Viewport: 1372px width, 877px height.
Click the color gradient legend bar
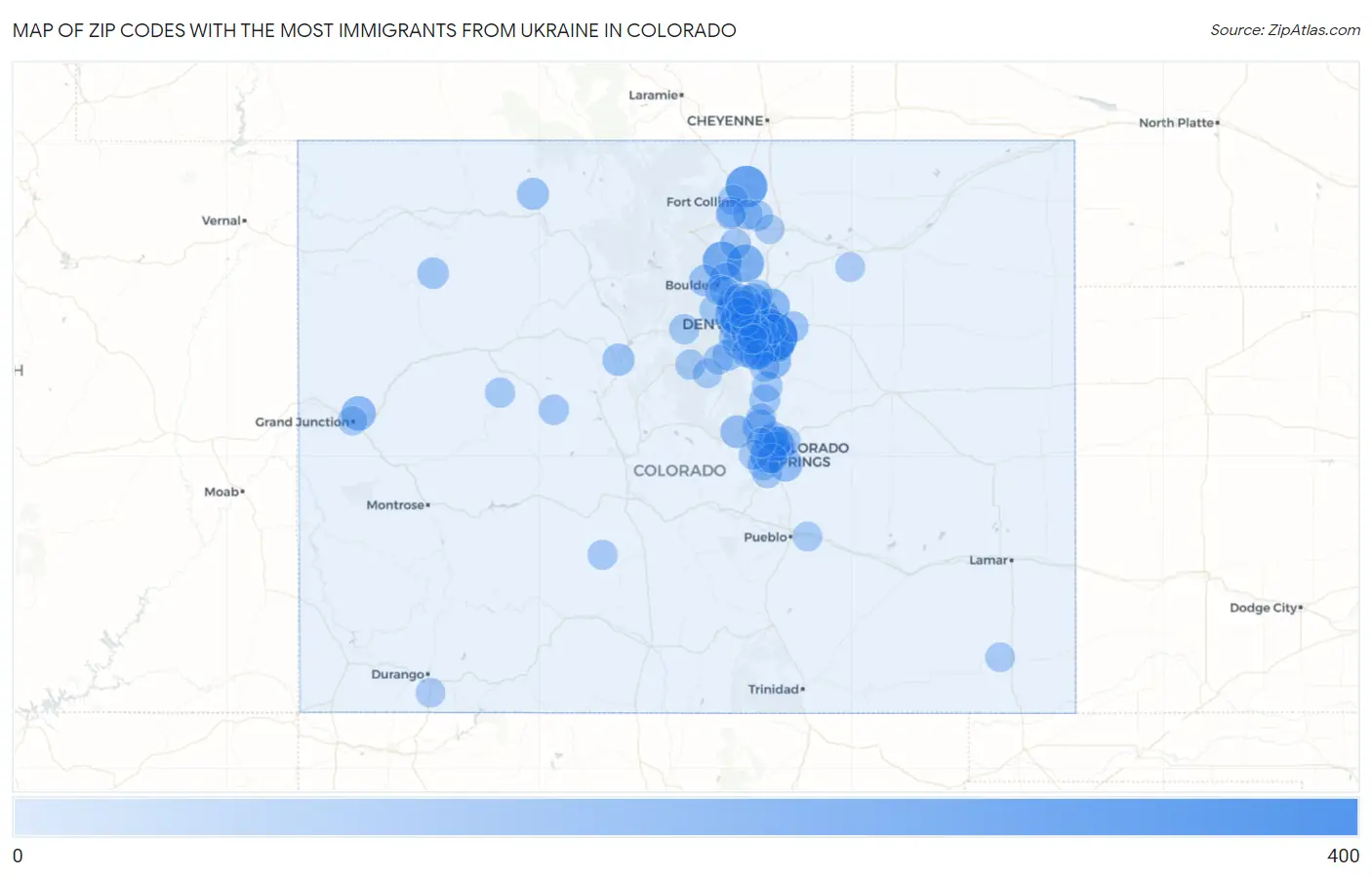pyautogui.click(x=685, y=817)
